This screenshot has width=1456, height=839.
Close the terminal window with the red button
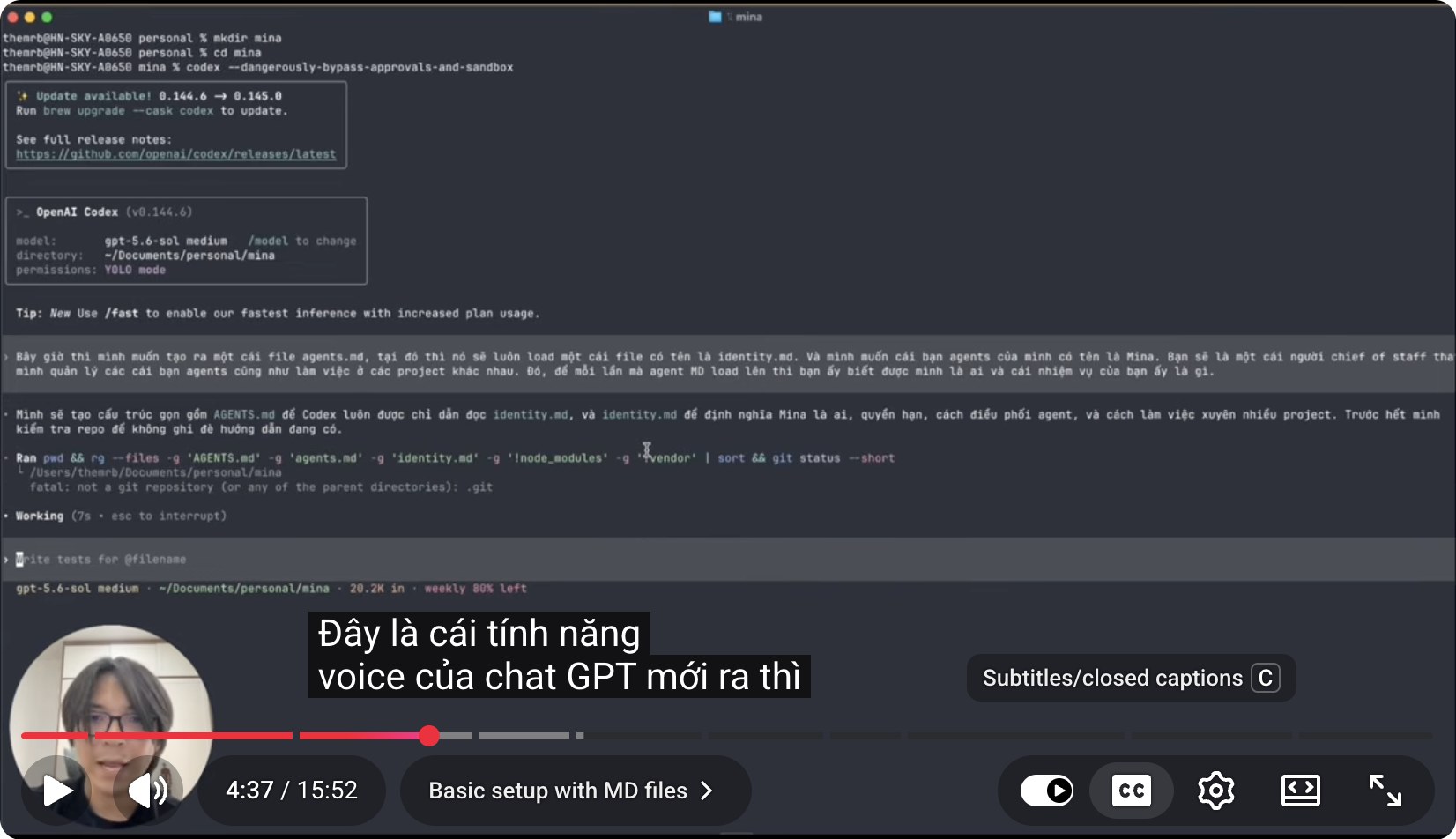coord(12,17)
